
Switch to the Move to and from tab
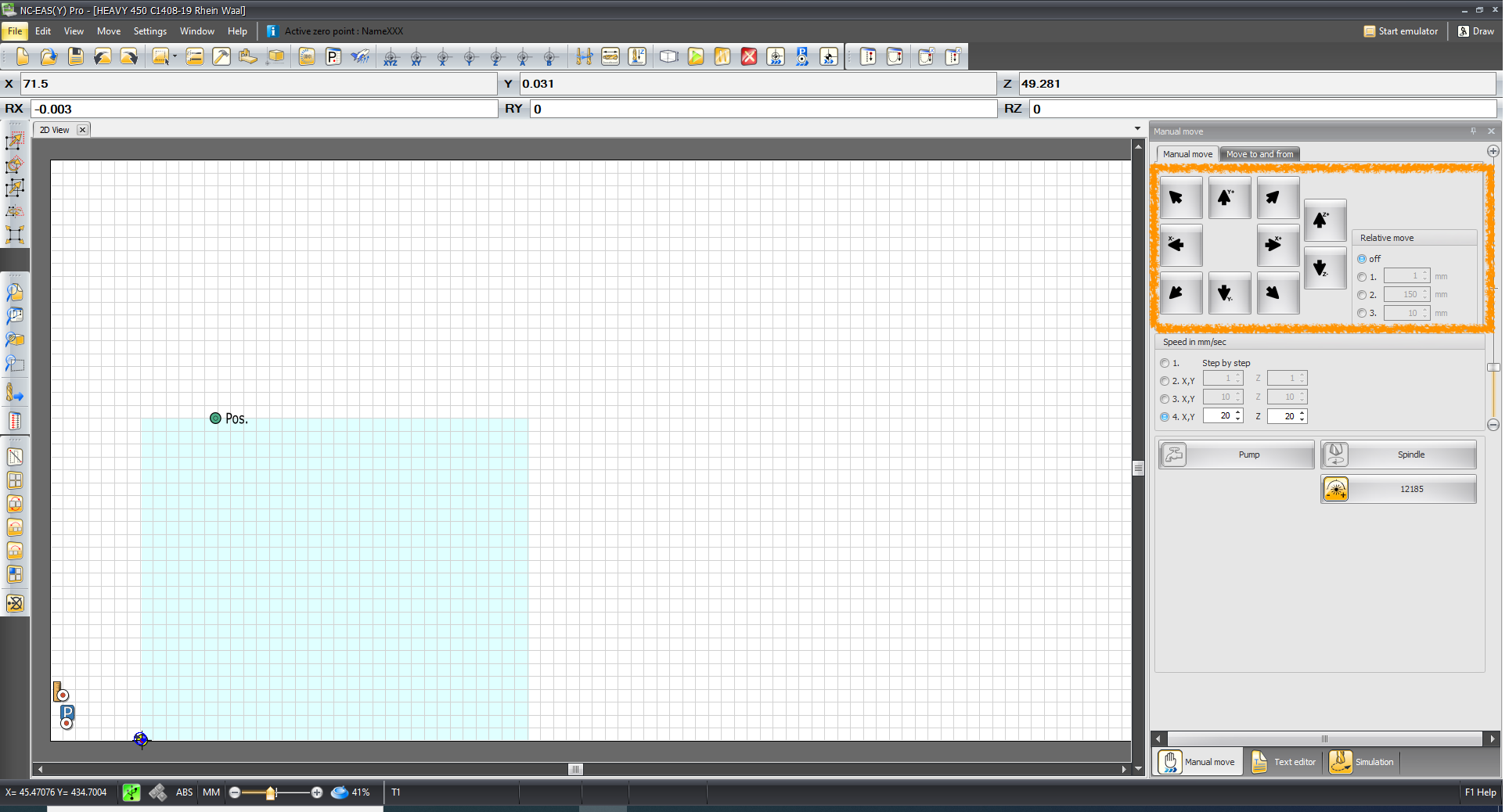tap(1259, 154)
